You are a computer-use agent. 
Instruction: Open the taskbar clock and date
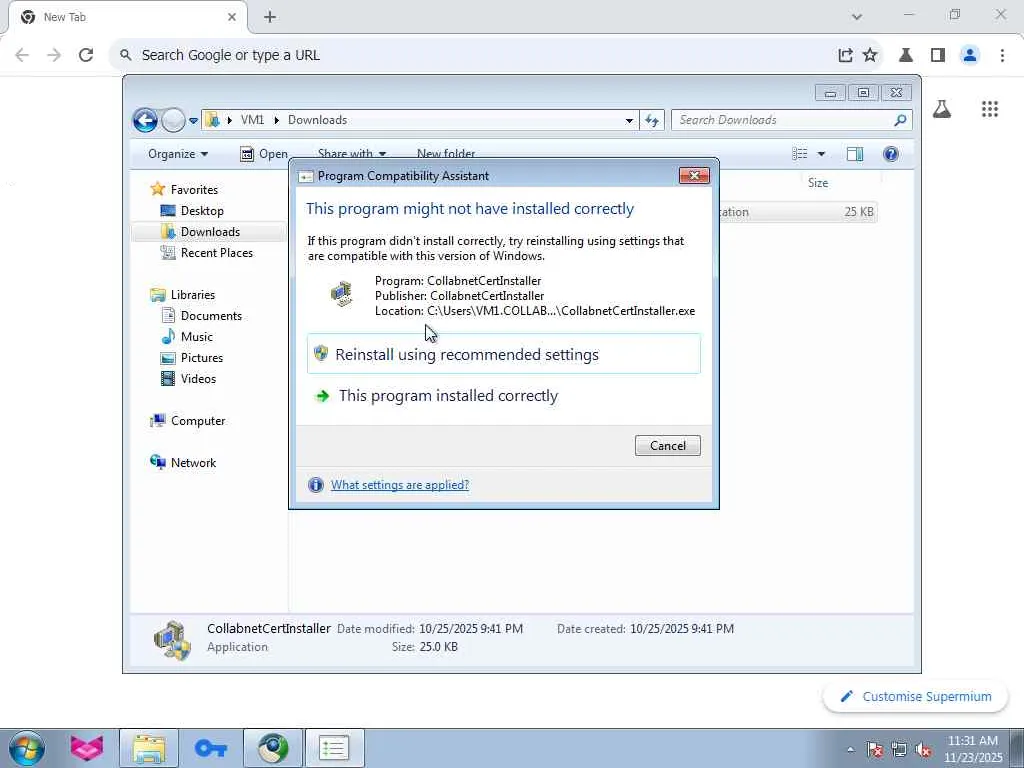[973, 749]
